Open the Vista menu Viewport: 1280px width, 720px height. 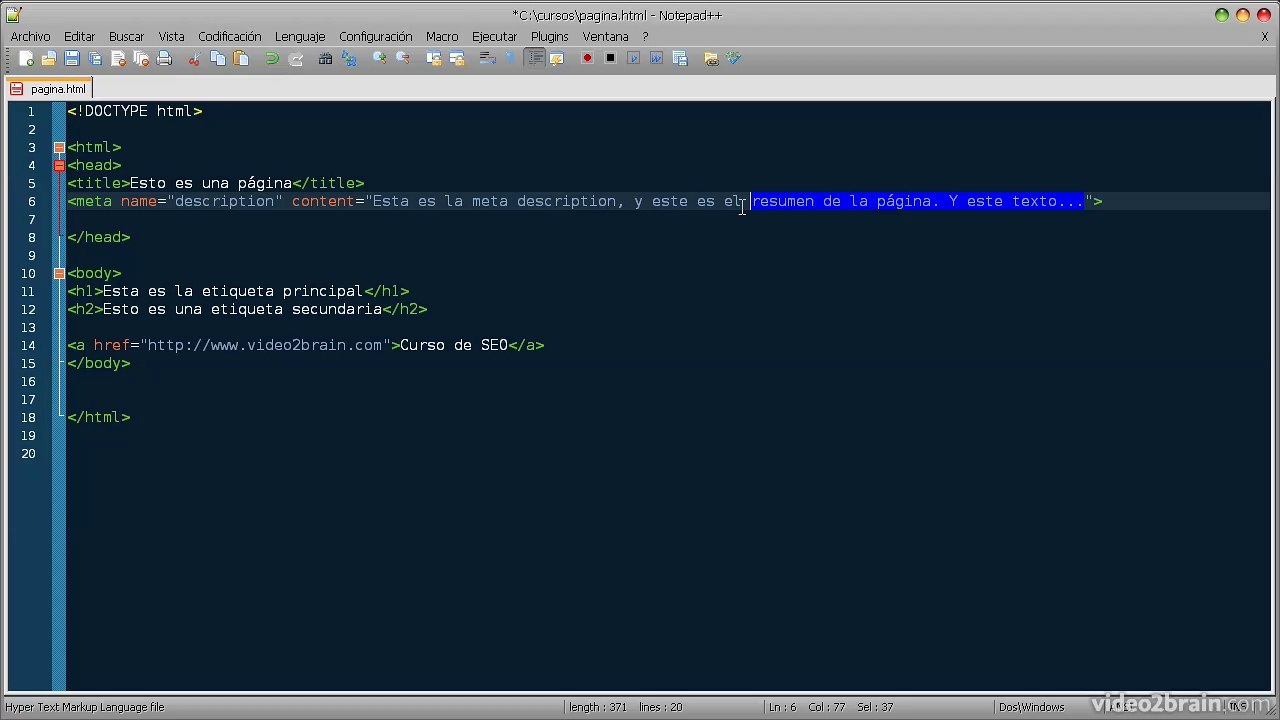[171, 37]
